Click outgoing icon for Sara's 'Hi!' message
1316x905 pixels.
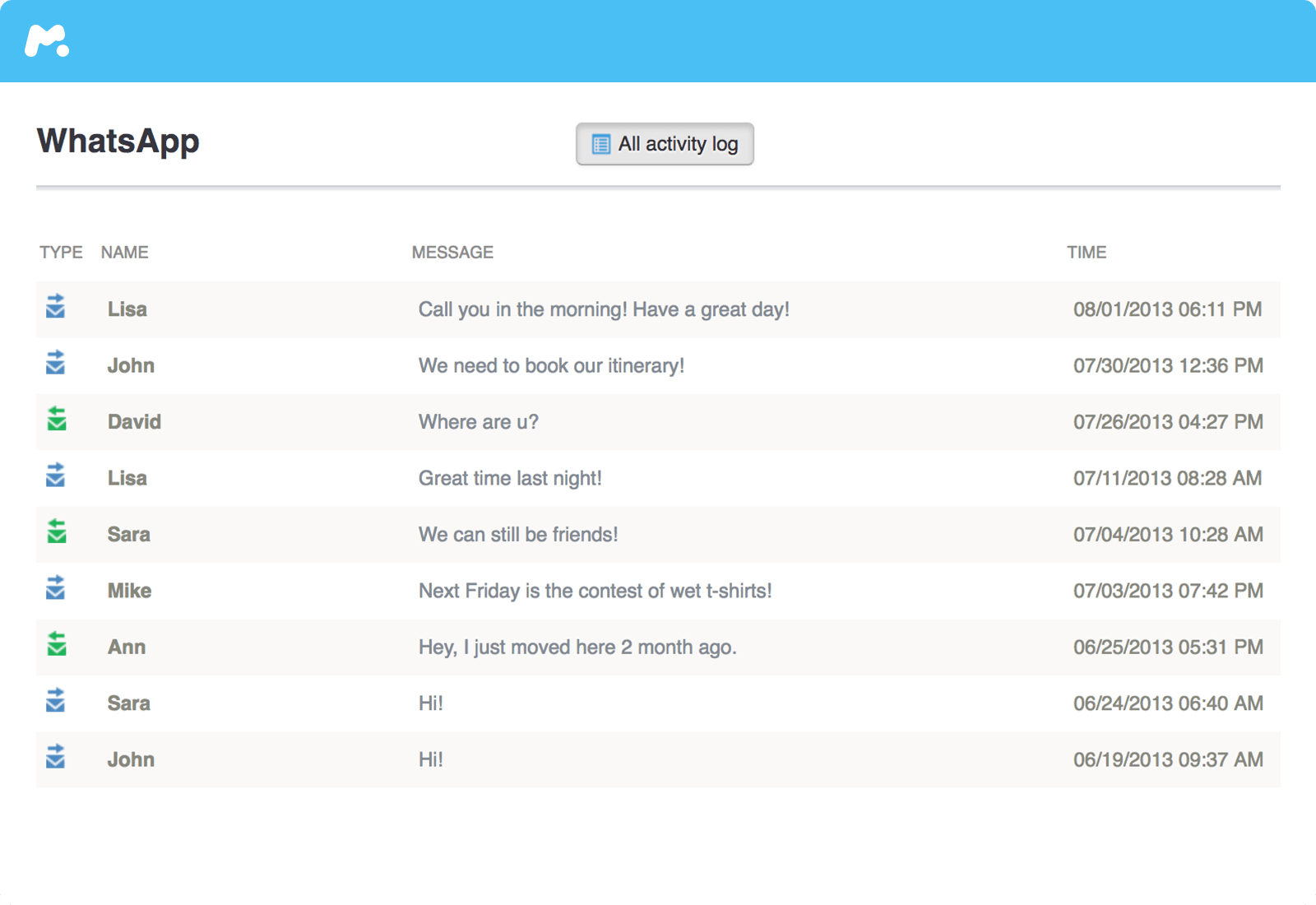coord(55,700)
